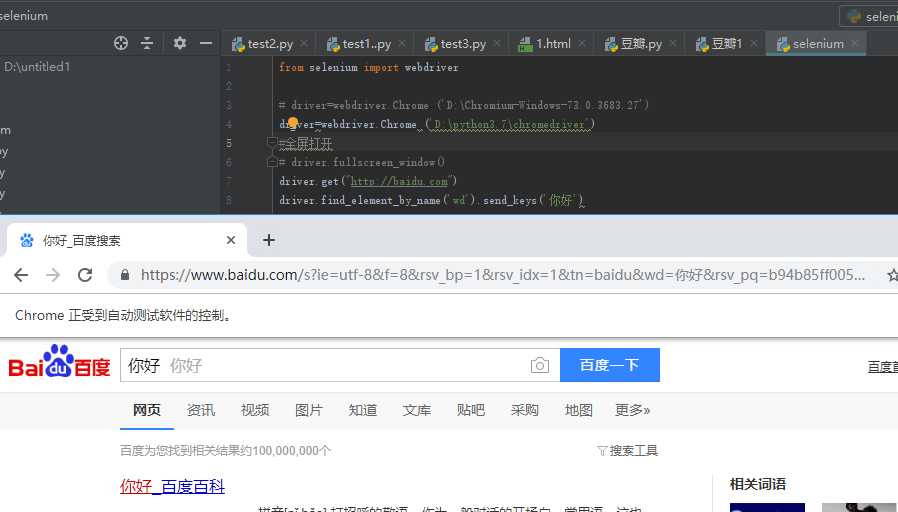Open 搜索工具 filter options
Screen dimensions: 898x512
628,451
